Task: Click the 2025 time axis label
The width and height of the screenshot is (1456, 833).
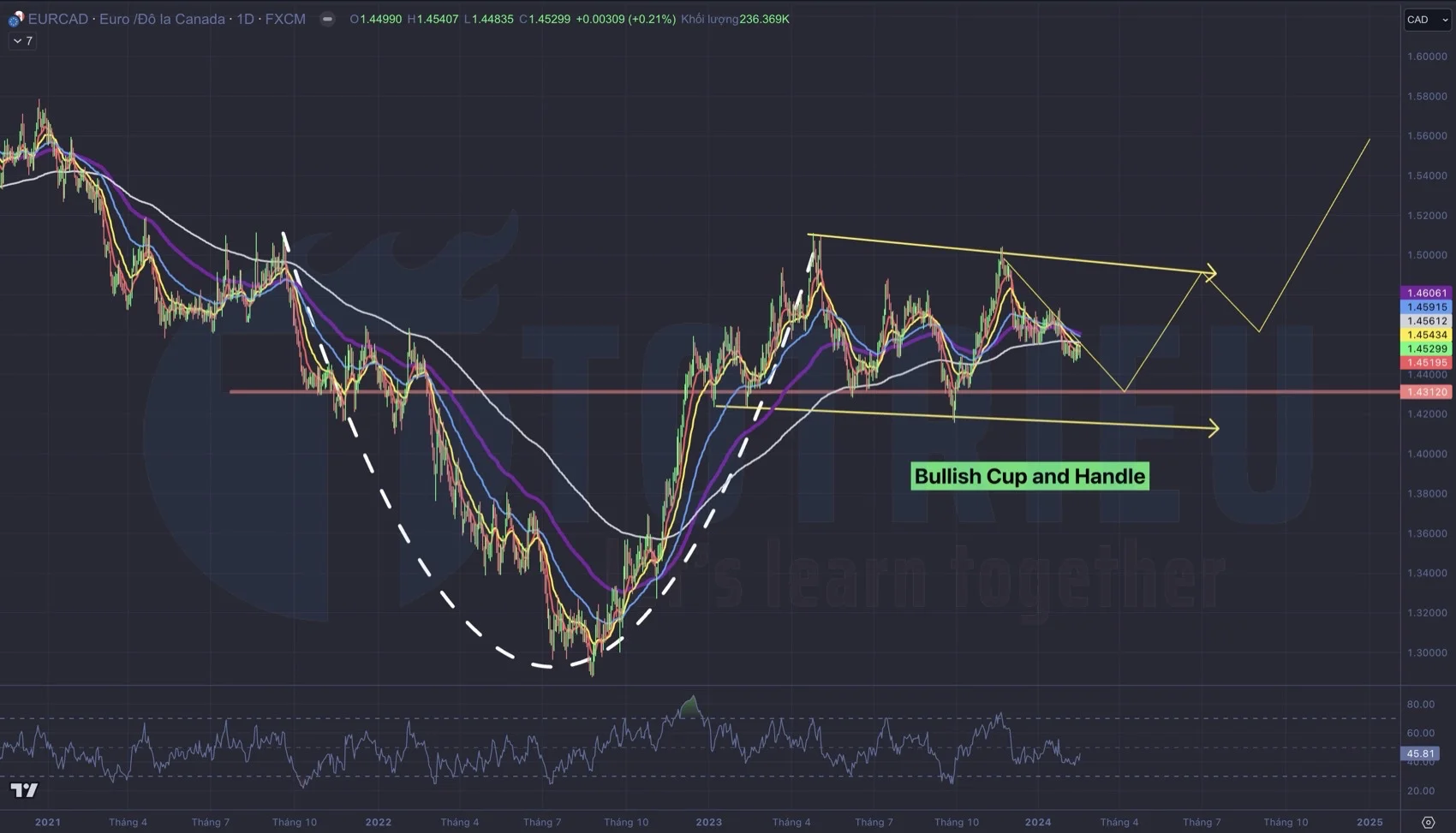Action: [x=1369, y=822]
